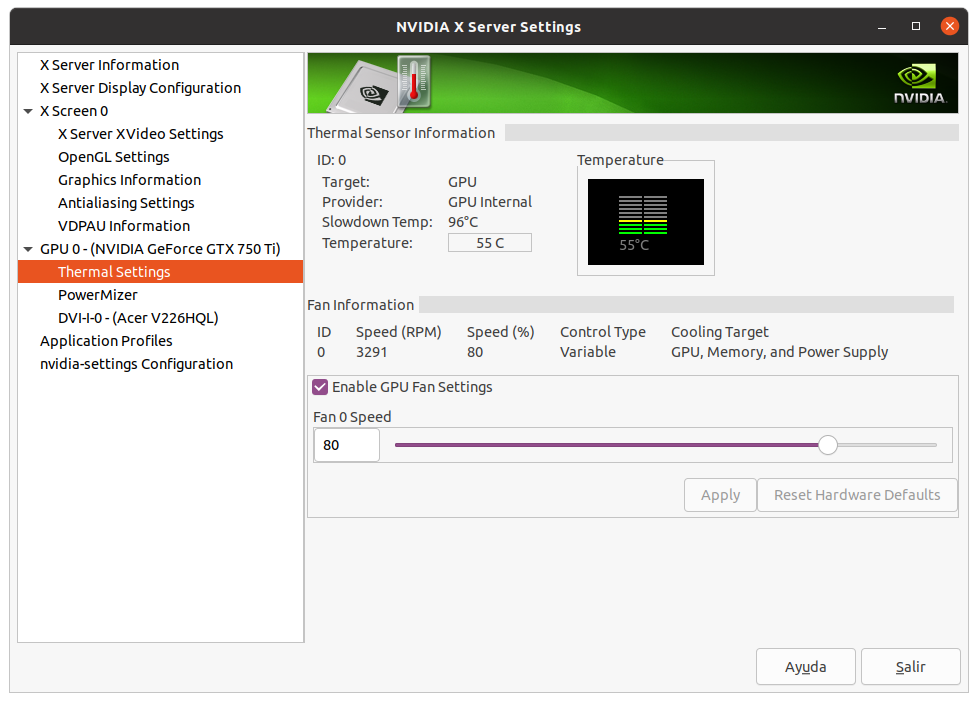
Task: Click the Apply button
Action: pyautogui.click(x=720, y=495)
